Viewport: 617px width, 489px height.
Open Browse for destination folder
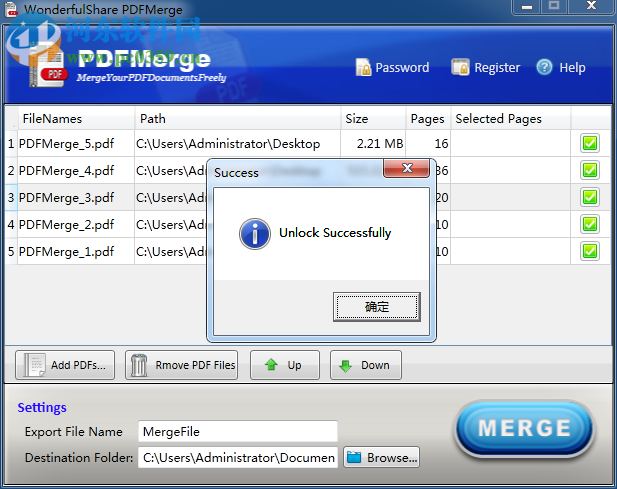[x=381, y=457]
